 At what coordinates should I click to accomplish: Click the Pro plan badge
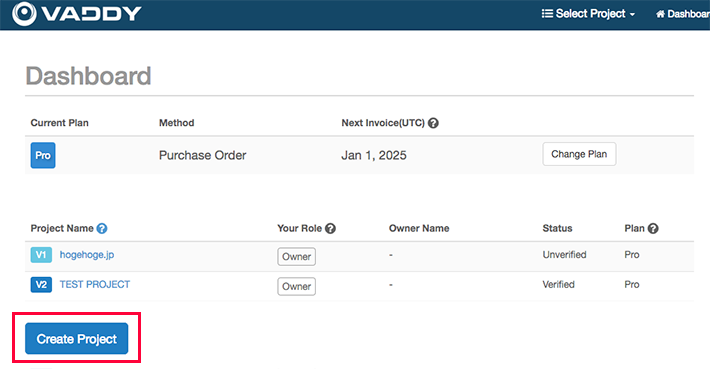tap(43, 155)
